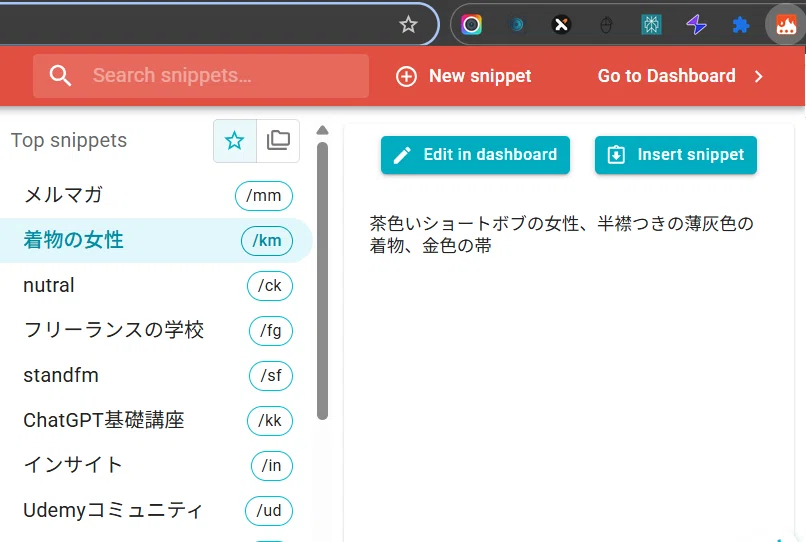
Task: Click the snippet list scroll-up arrow
Action: pos(322,130)
